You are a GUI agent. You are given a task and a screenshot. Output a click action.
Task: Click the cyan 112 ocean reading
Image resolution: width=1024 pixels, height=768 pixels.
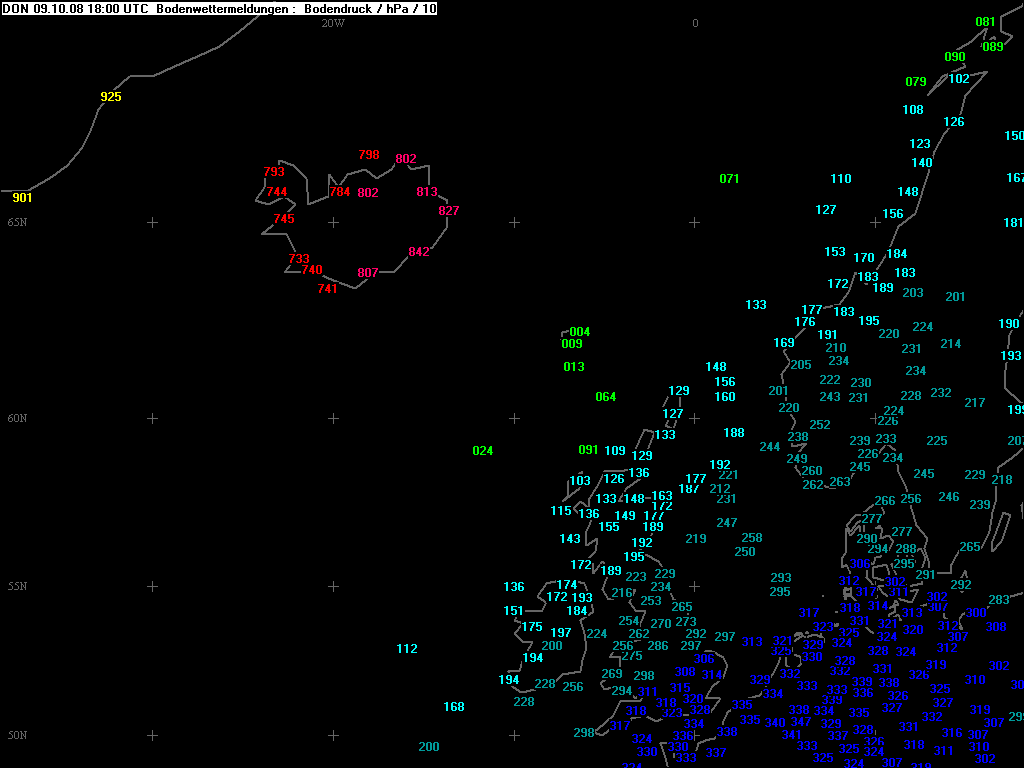(x=407, y=649)
